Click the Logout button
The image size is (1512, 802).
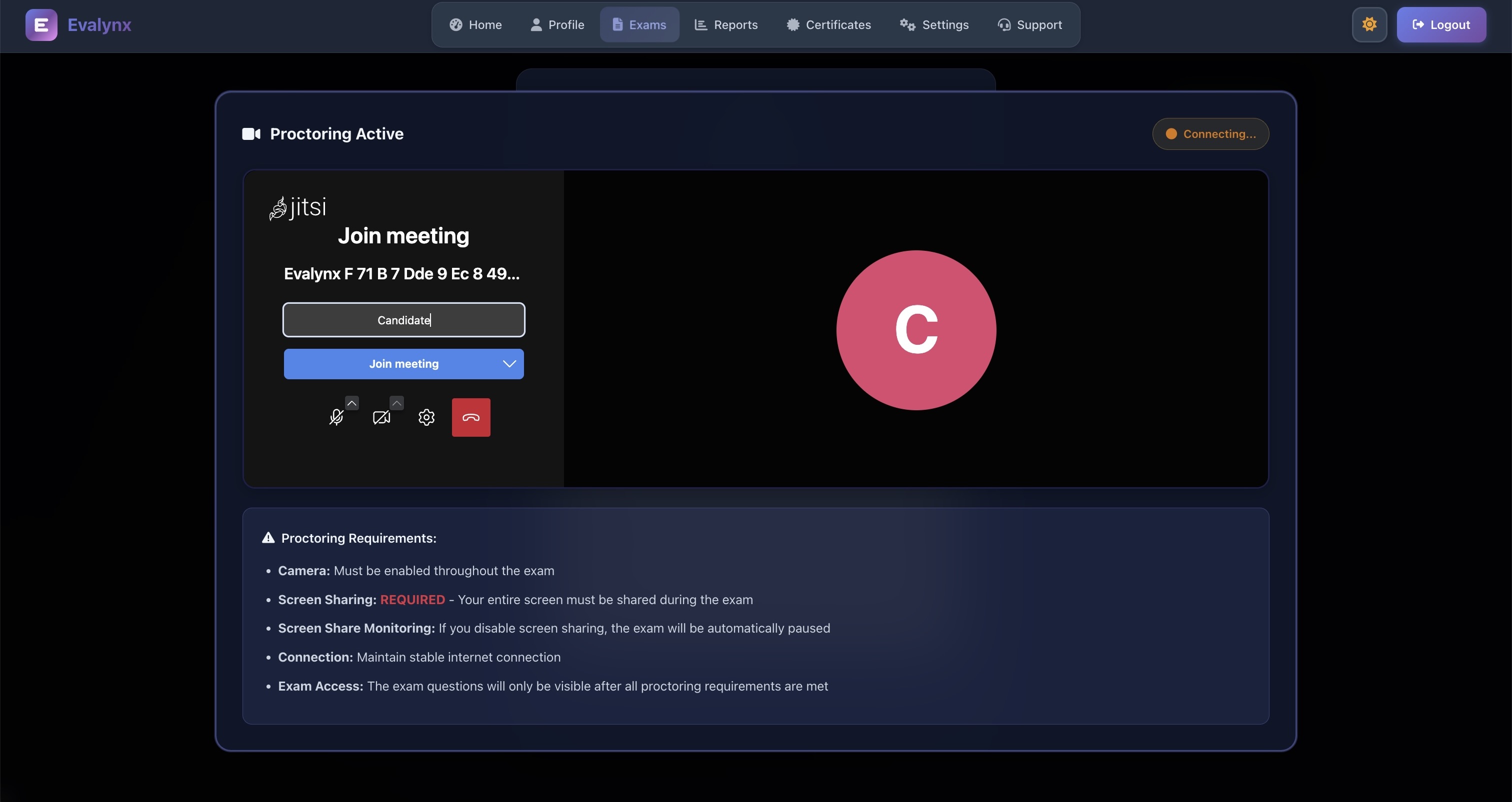[1441, 24]
